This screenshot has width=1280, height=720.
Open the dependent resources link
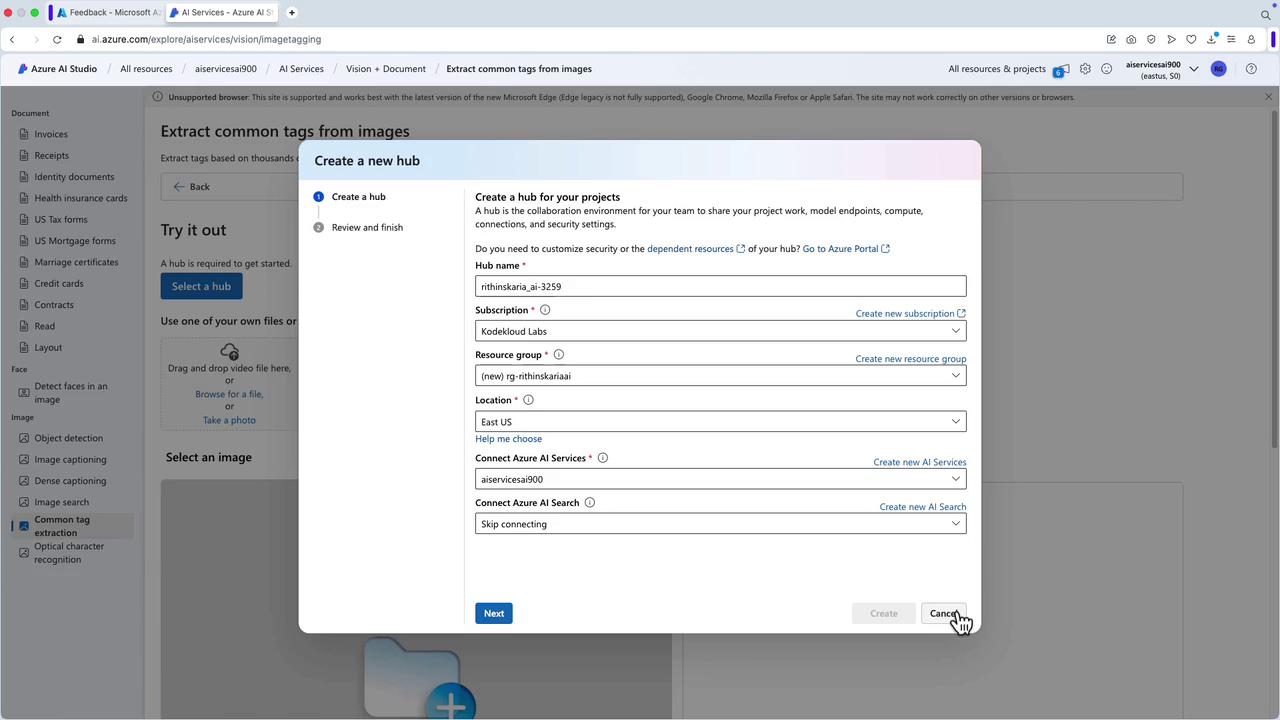tap(696, 249)
